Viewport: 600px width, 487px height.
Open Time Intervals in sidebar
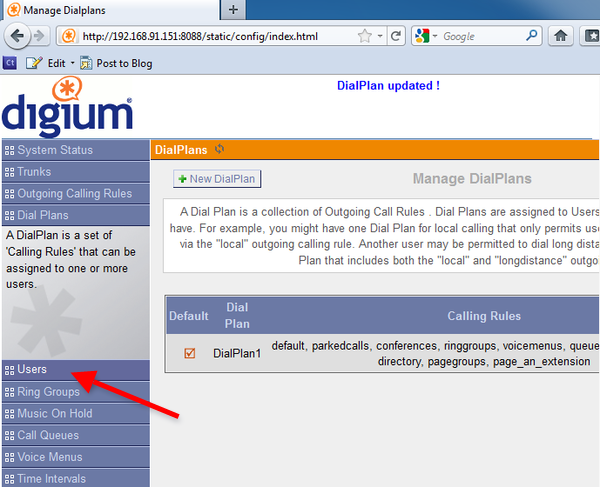(76, 478)
